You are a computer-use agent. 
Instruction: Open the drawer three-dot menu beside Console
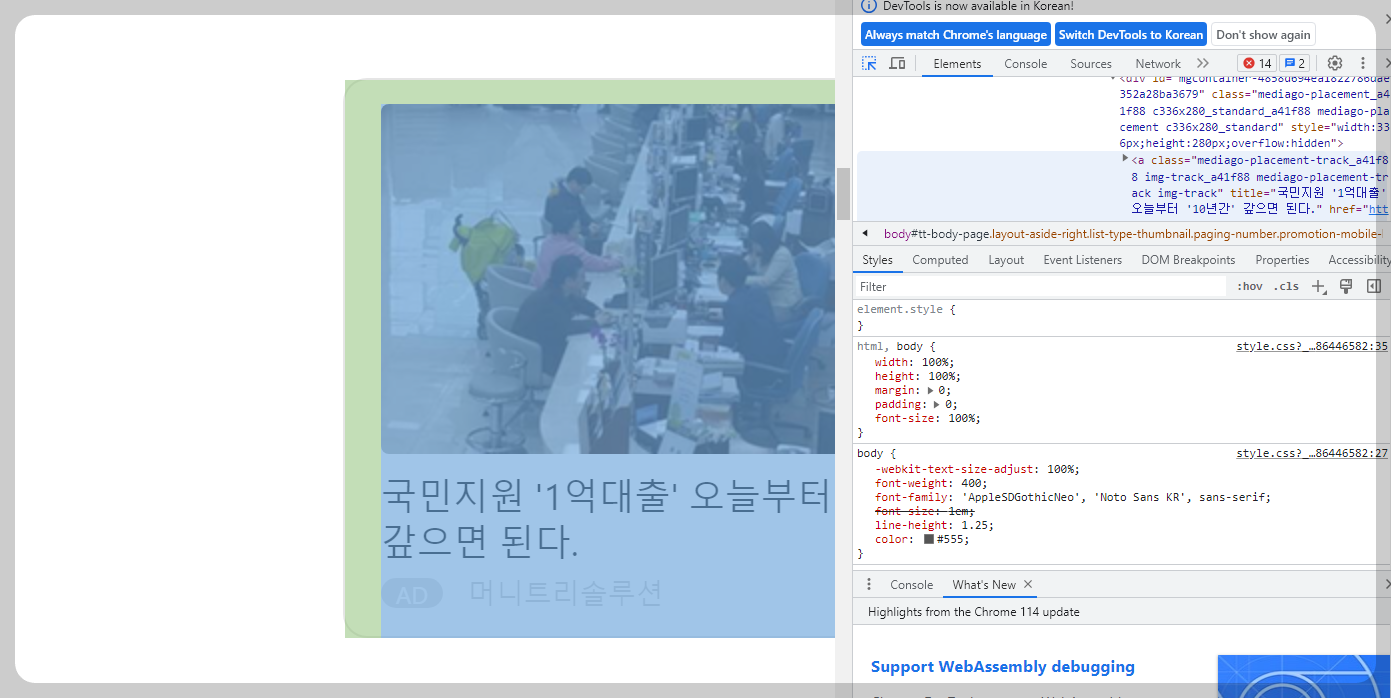tap(869, 584)
